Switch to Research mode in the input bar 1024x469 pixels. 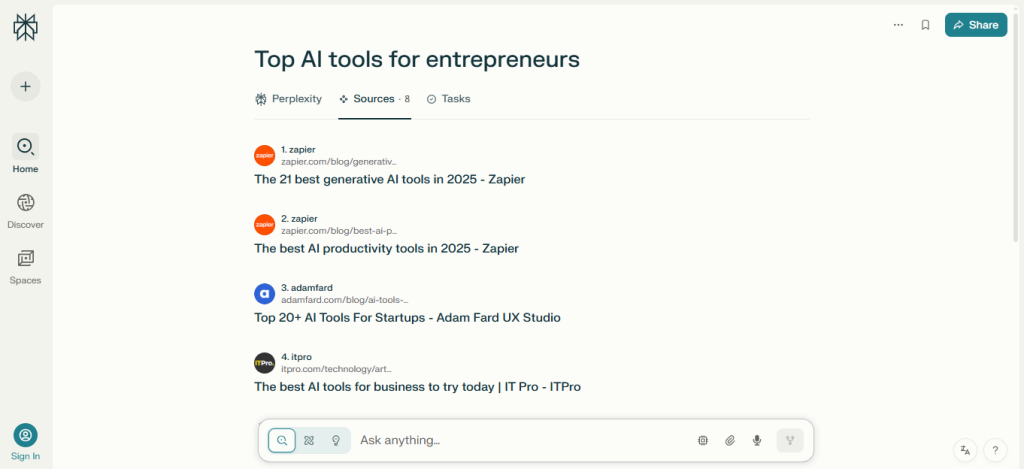pos(309,440)
